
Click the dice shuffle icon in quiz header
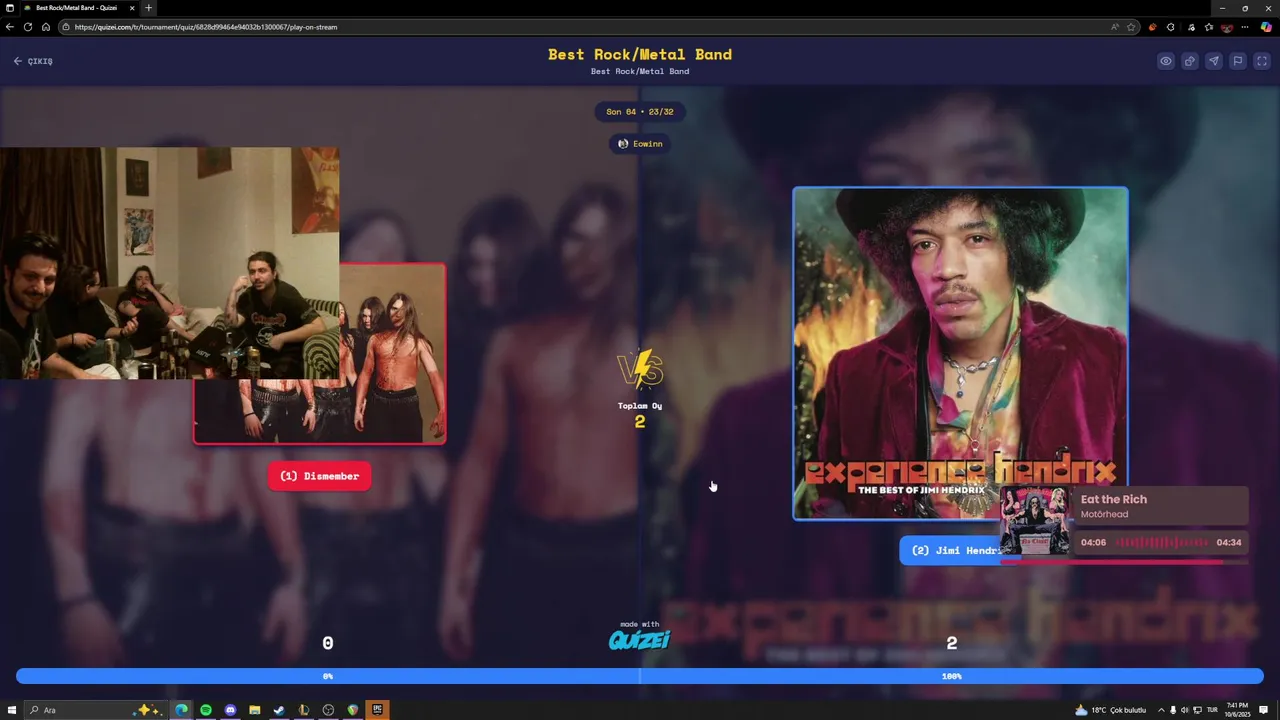pos(1190,61)
